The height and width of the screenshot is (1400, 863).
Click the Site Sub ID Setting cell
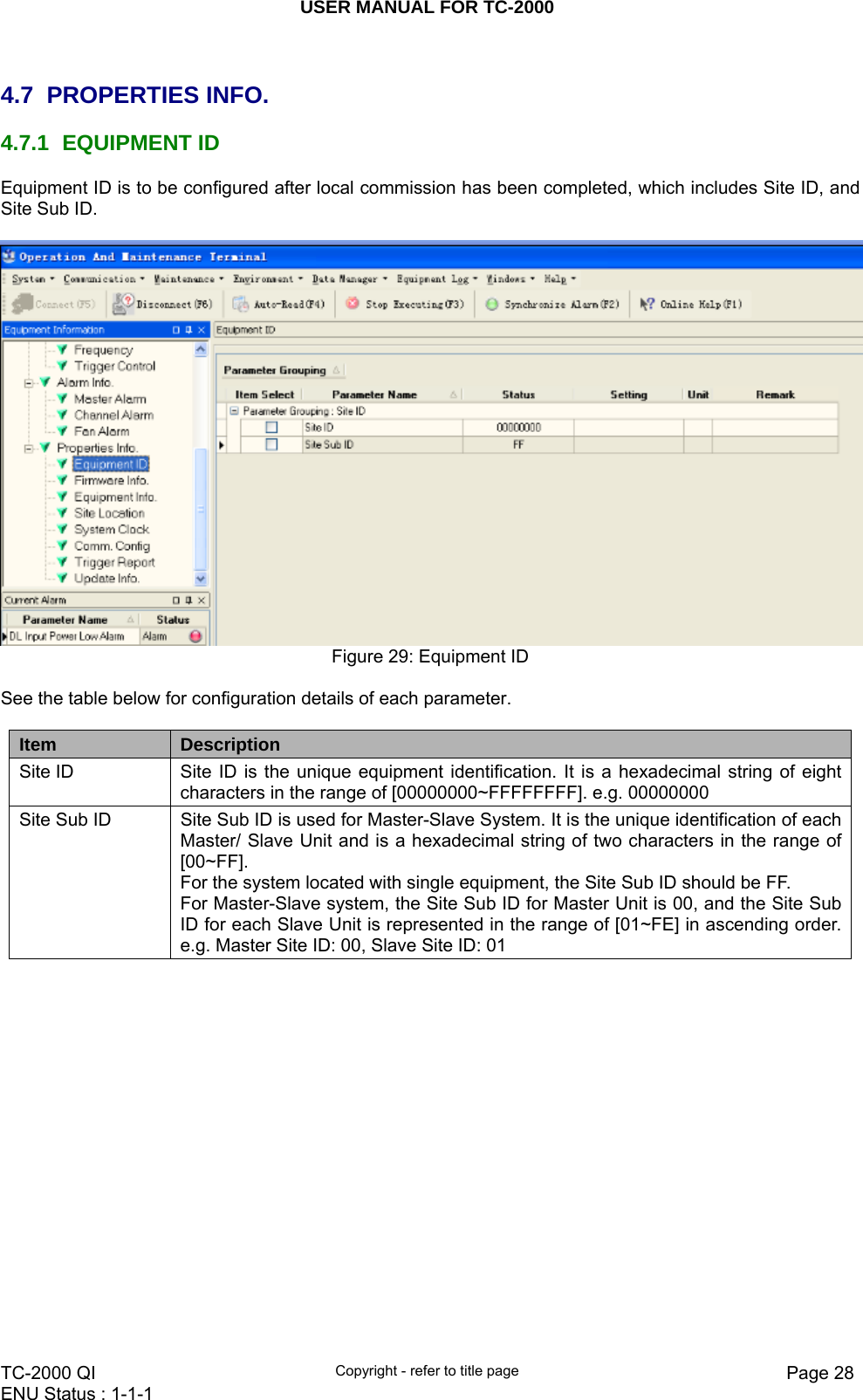tap(628, 444)
